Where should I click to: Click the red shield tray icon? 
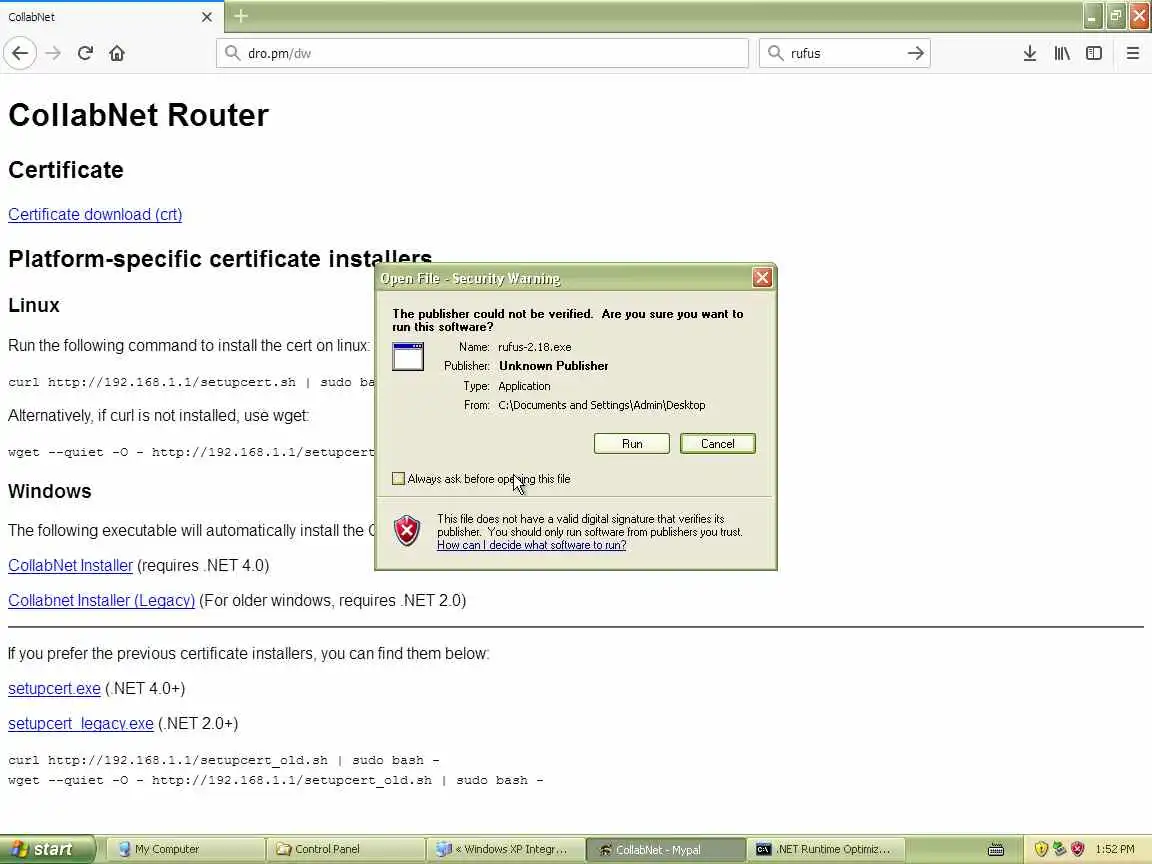[1077, 849]
